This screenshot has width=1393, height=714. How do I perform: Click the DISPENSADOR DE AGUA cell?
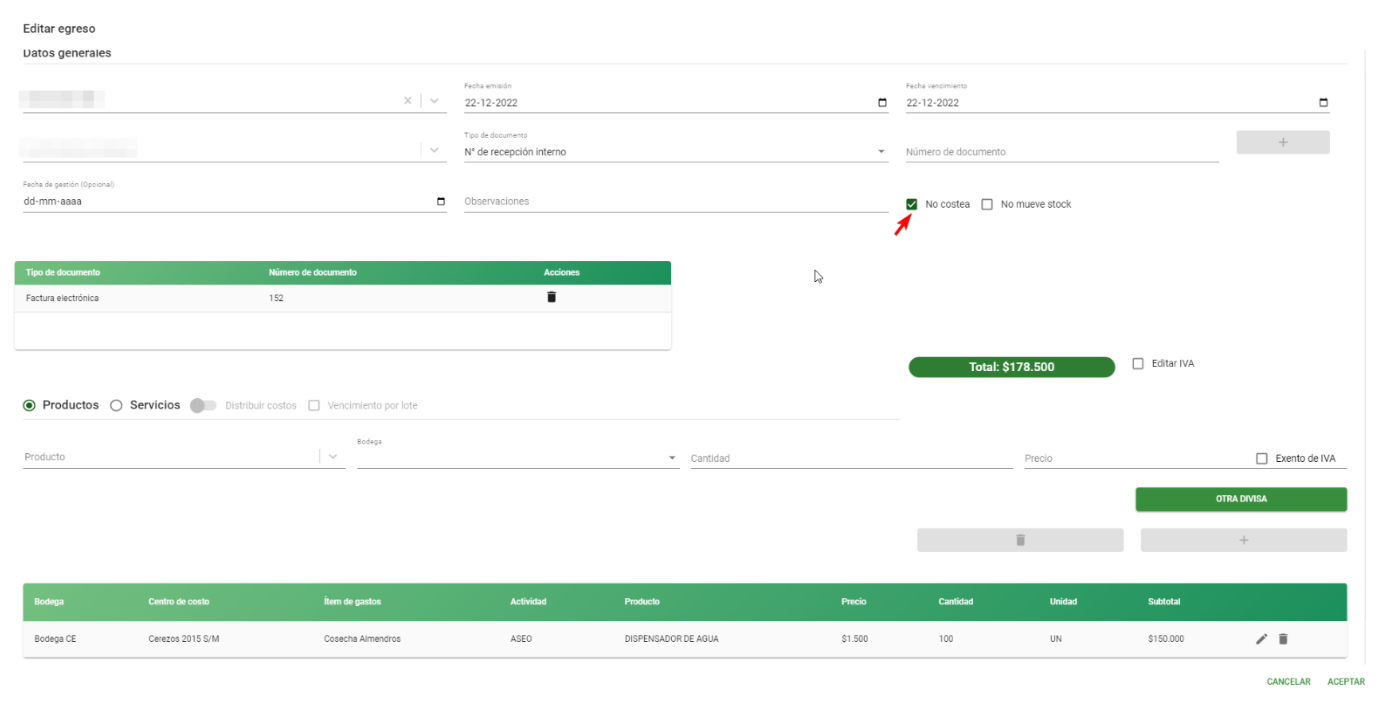pos(672,638)
